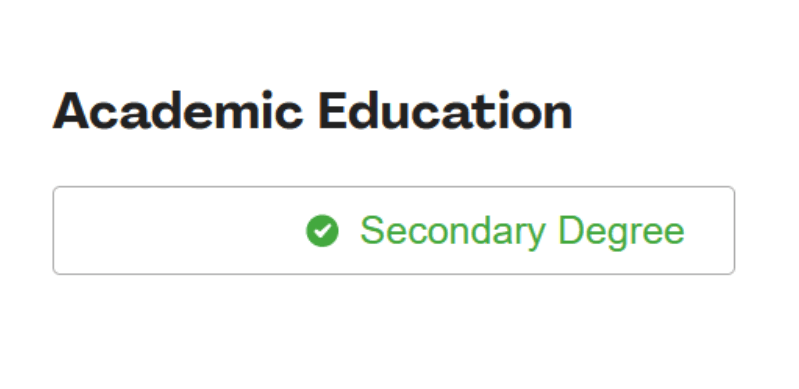This screenshot has width=799, height=389.
Task: Click the green checkmark circle icon
Action: pyautogui.click(x=322, y=230)
